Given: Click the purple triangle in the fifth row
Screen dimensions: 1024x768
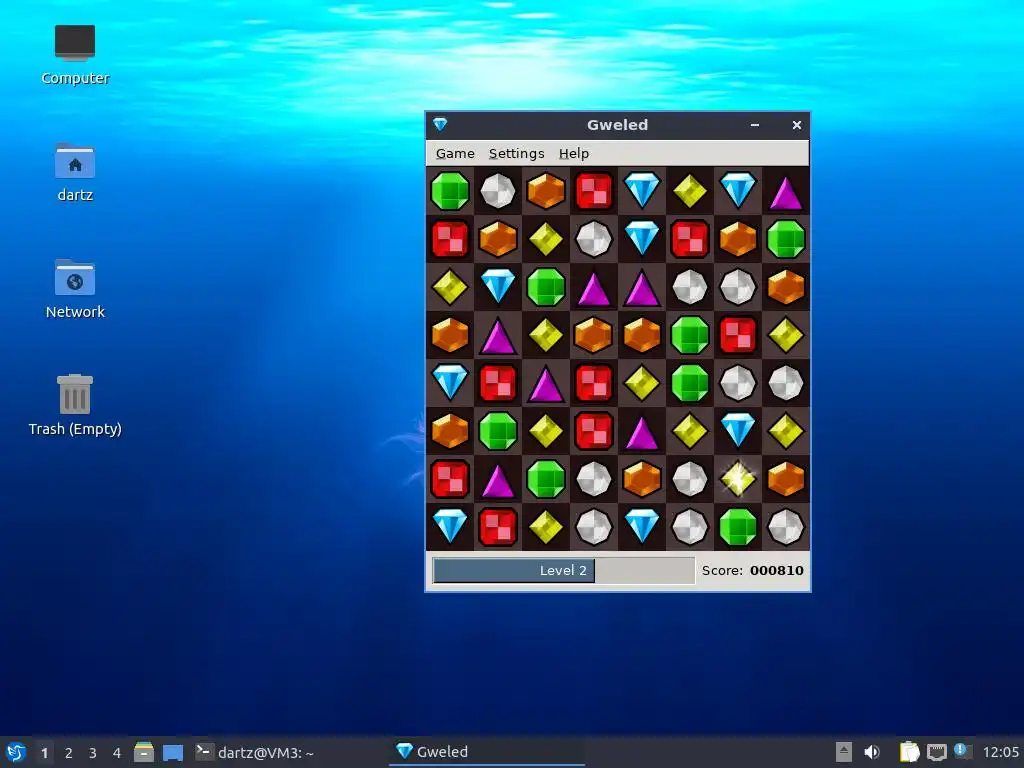Looking at the screenshot, I should tap(546, 385).
